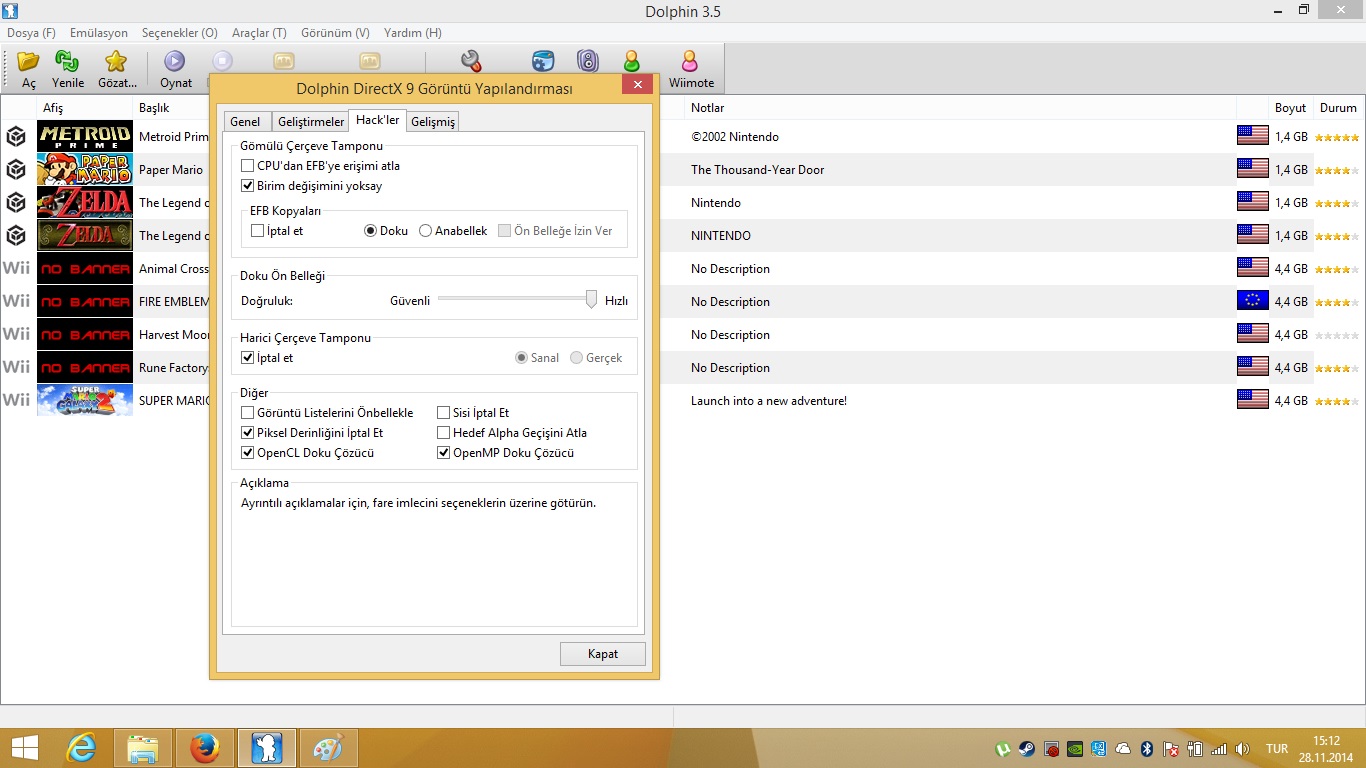Open the Dosya (F) menu

(x=31, y=33)
